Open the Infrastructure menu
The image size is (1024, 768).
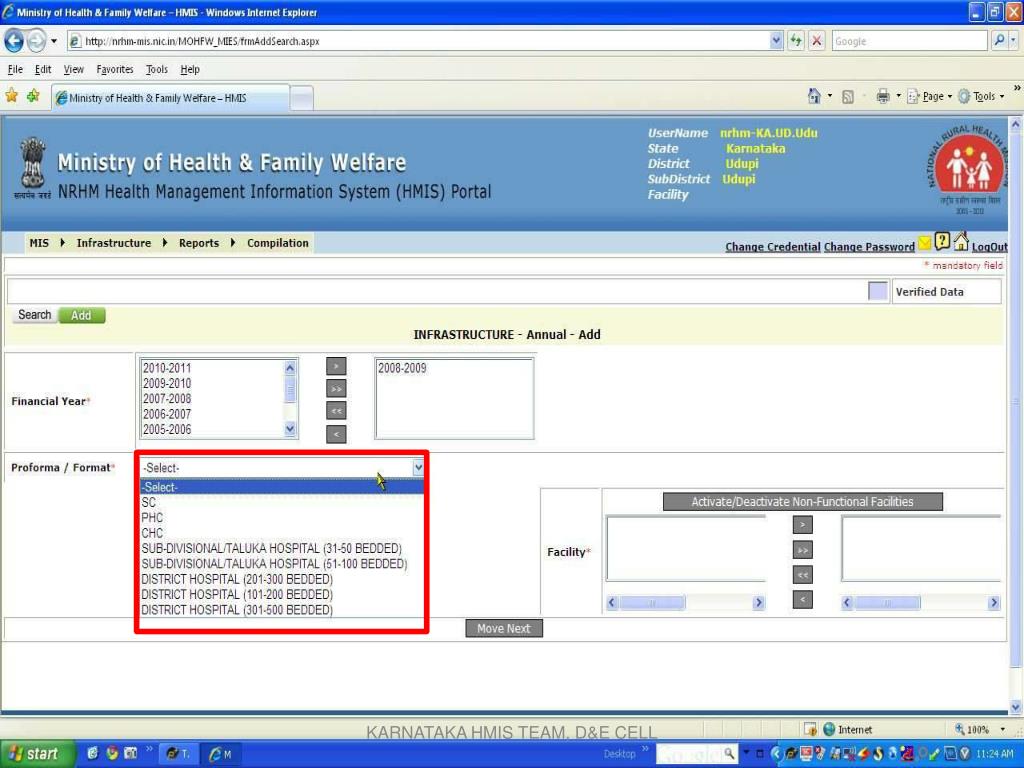113,243
